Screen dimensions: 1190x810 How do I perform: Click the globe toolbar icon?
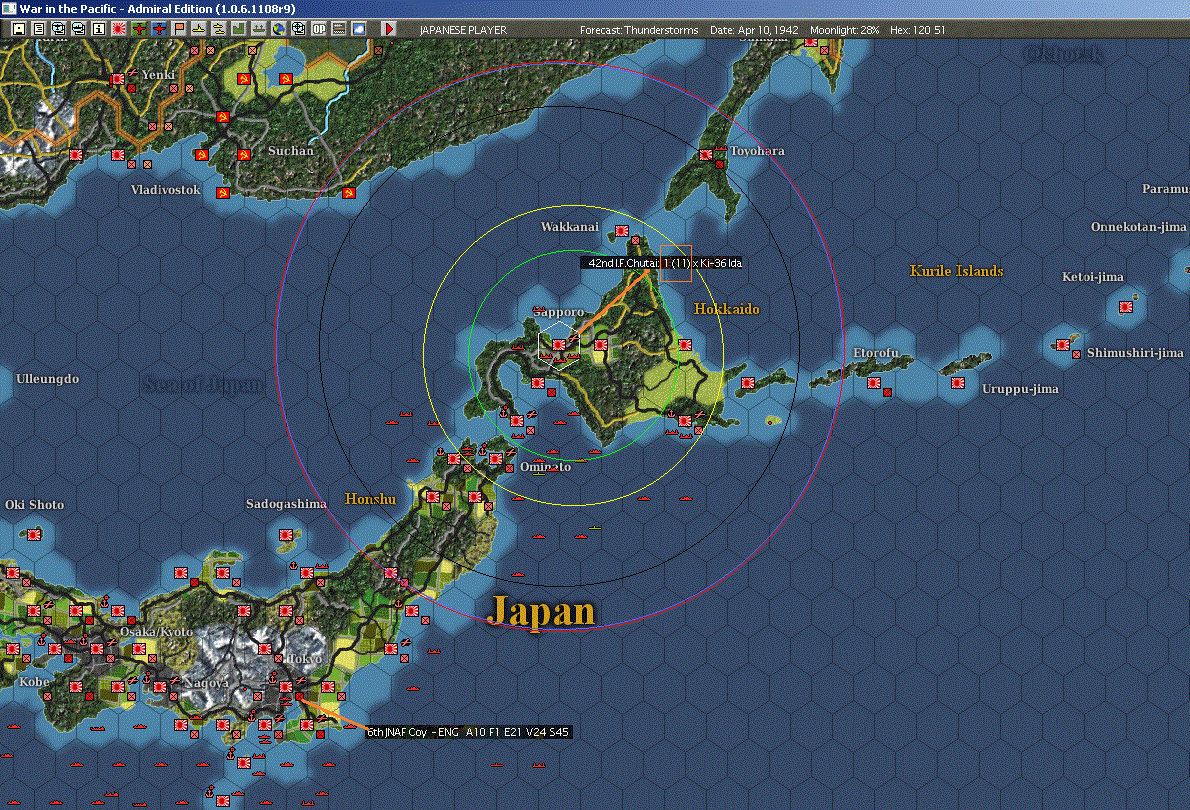coord(279,29)
